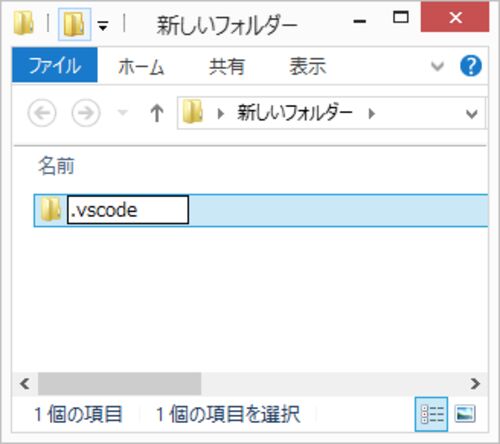The image size is (500, 444).
Task: Sort by the 名前 column header
Action: tap(56, 166)
